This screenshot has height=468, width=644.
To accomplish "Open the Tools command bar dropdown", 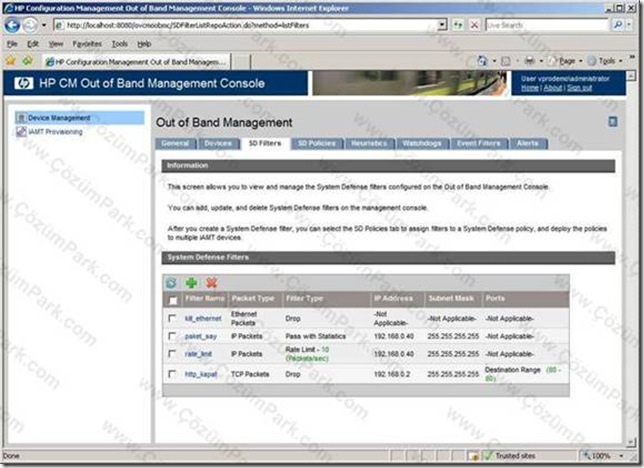I will (x=605, y=61).
